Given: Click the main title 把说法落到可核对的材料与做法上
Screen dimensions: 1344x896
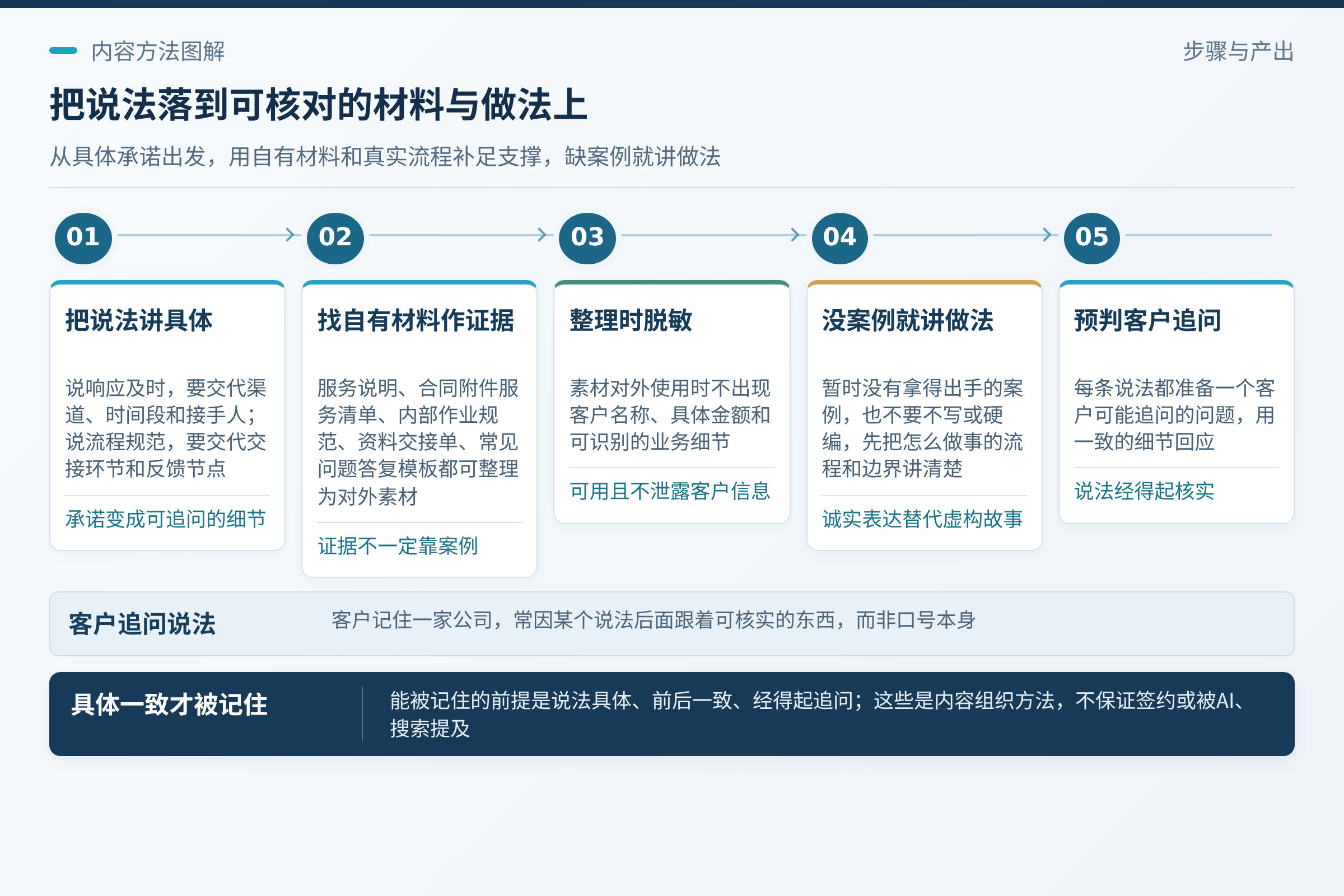Looking at the screenshot, I should (x=319, y=105).
